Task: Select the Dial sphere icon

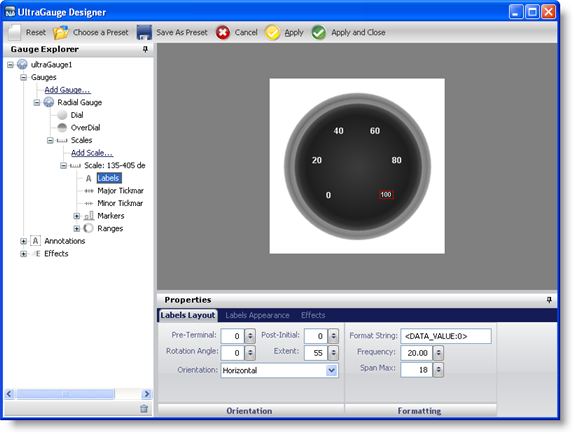Action: tap(62, 115)
